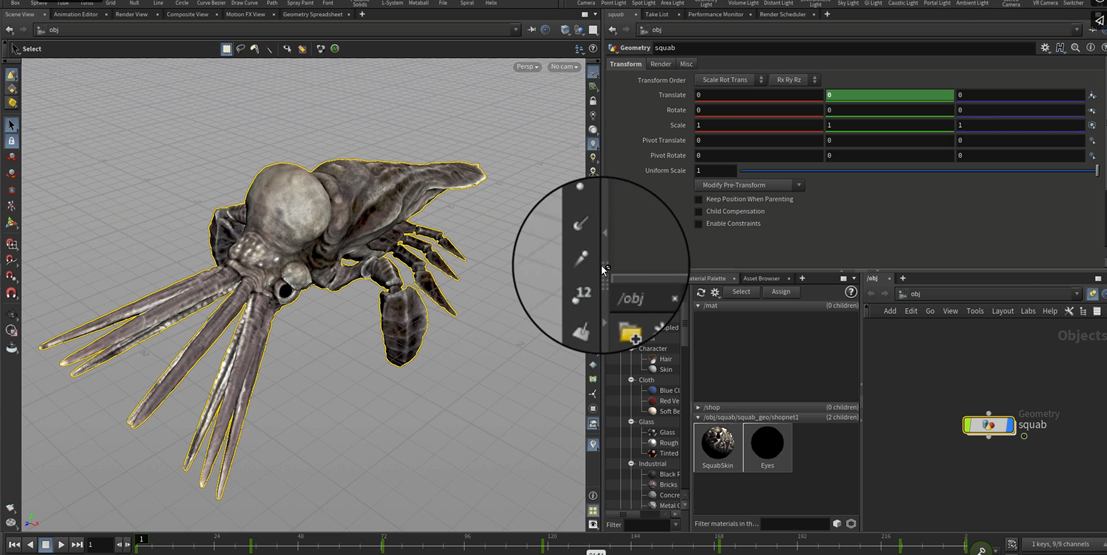Click the lock icon on viewport right toolbar

(x=593, y=101)
